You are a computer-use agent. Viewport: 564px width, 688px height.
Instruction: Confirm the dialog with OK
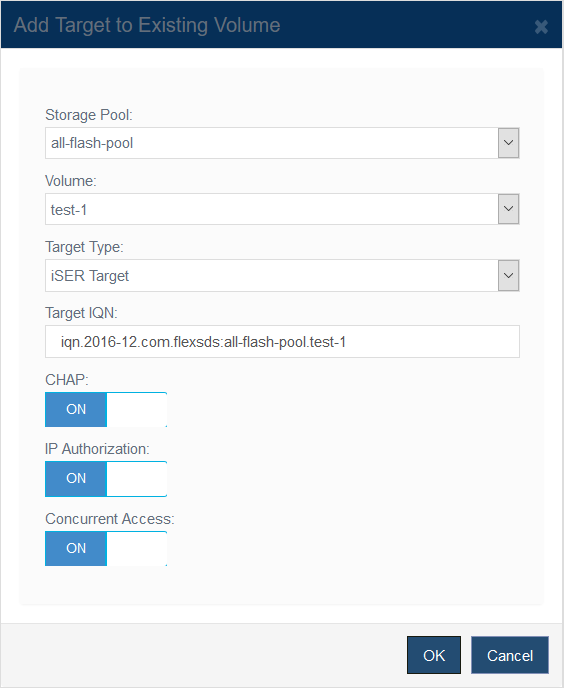tap(434, 655)
